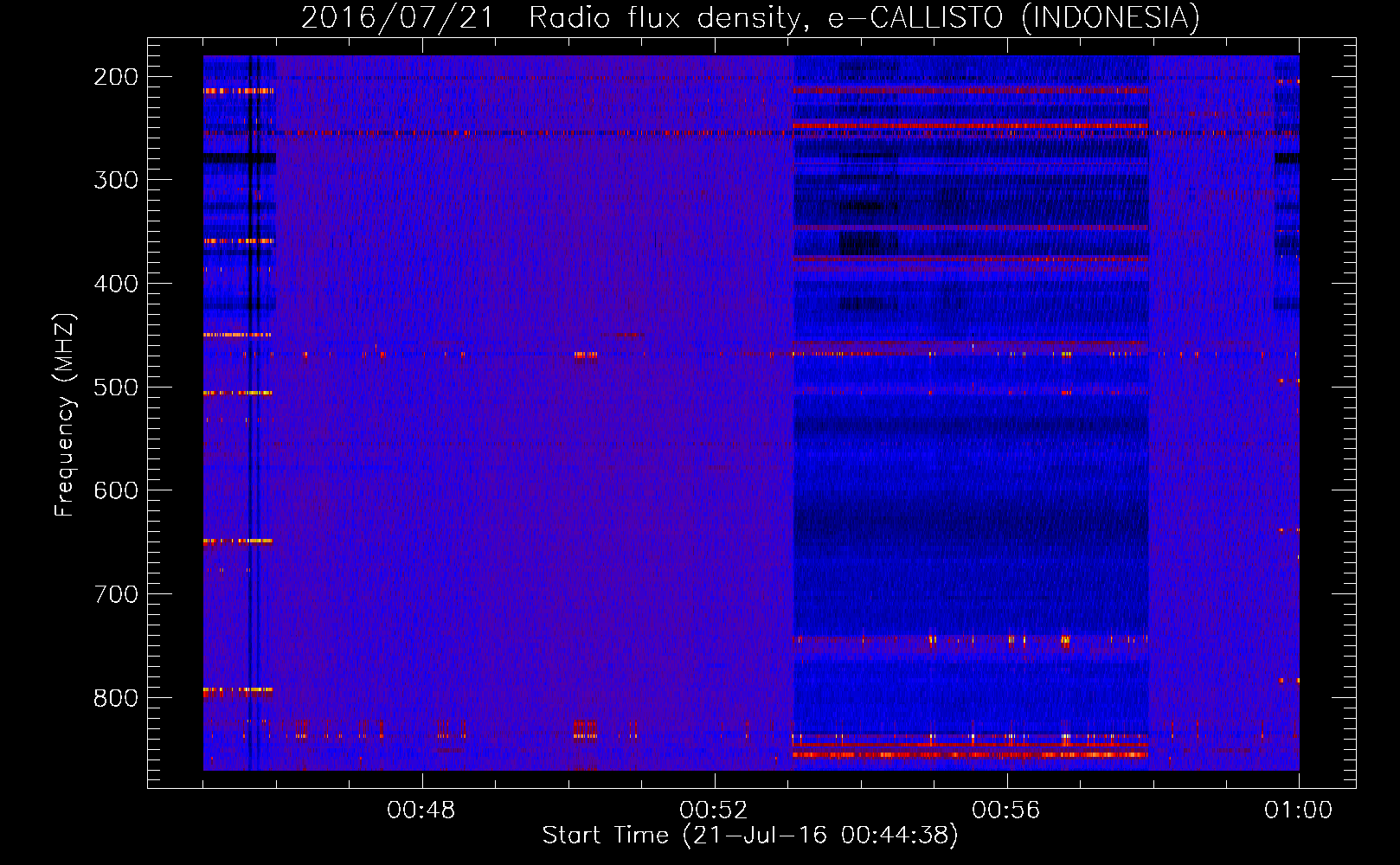Click the frequency tick label 800

[x=116, y=697]
